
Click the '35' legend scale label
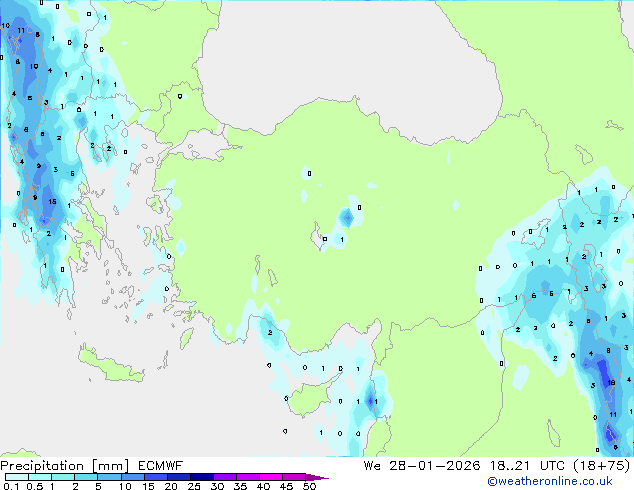coord(240,486)
